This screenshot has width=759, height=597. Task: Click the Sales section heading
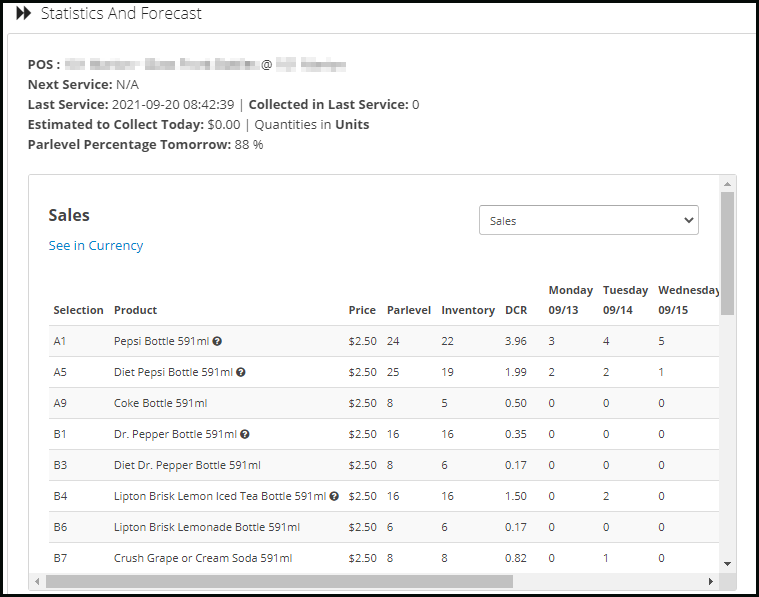(x=69, y=215)
